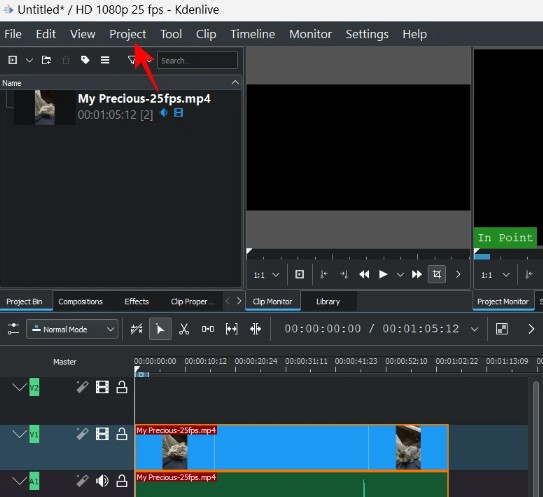Select the Razor scissors tool
This screenshot has height=497, width=543.
[x=184, y=329]
